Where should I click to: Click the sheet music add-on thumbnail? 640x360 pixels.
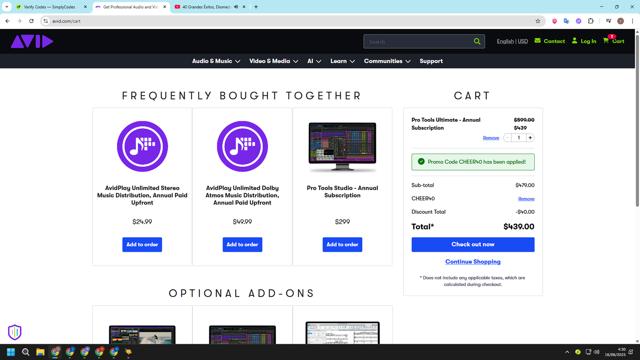tap(342, 333)
